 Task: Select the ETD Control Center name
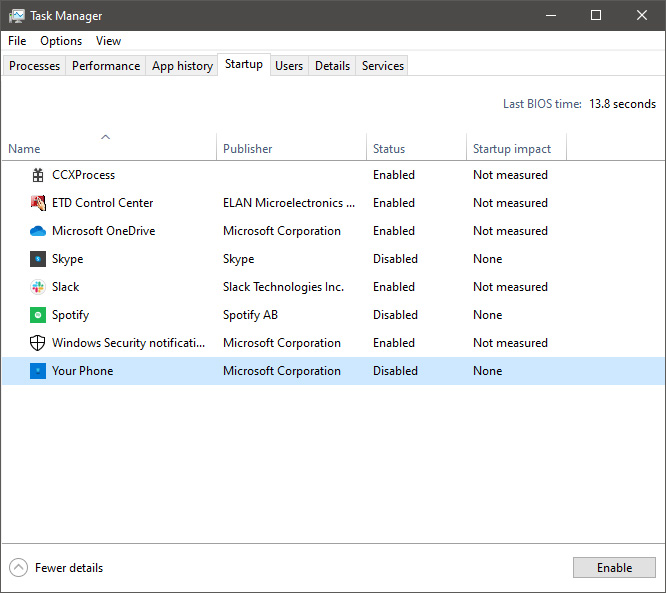[x=102, y=203]
